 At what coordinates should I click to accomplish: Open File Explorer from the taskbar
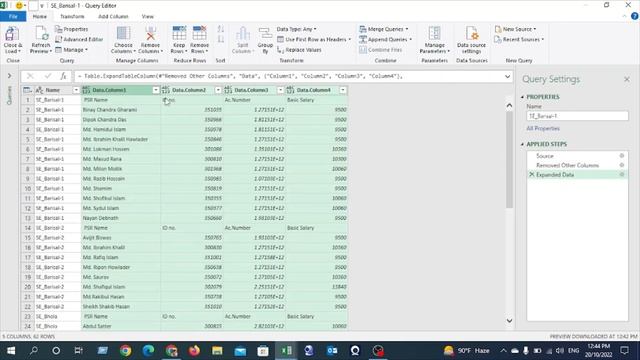[217, 351]
